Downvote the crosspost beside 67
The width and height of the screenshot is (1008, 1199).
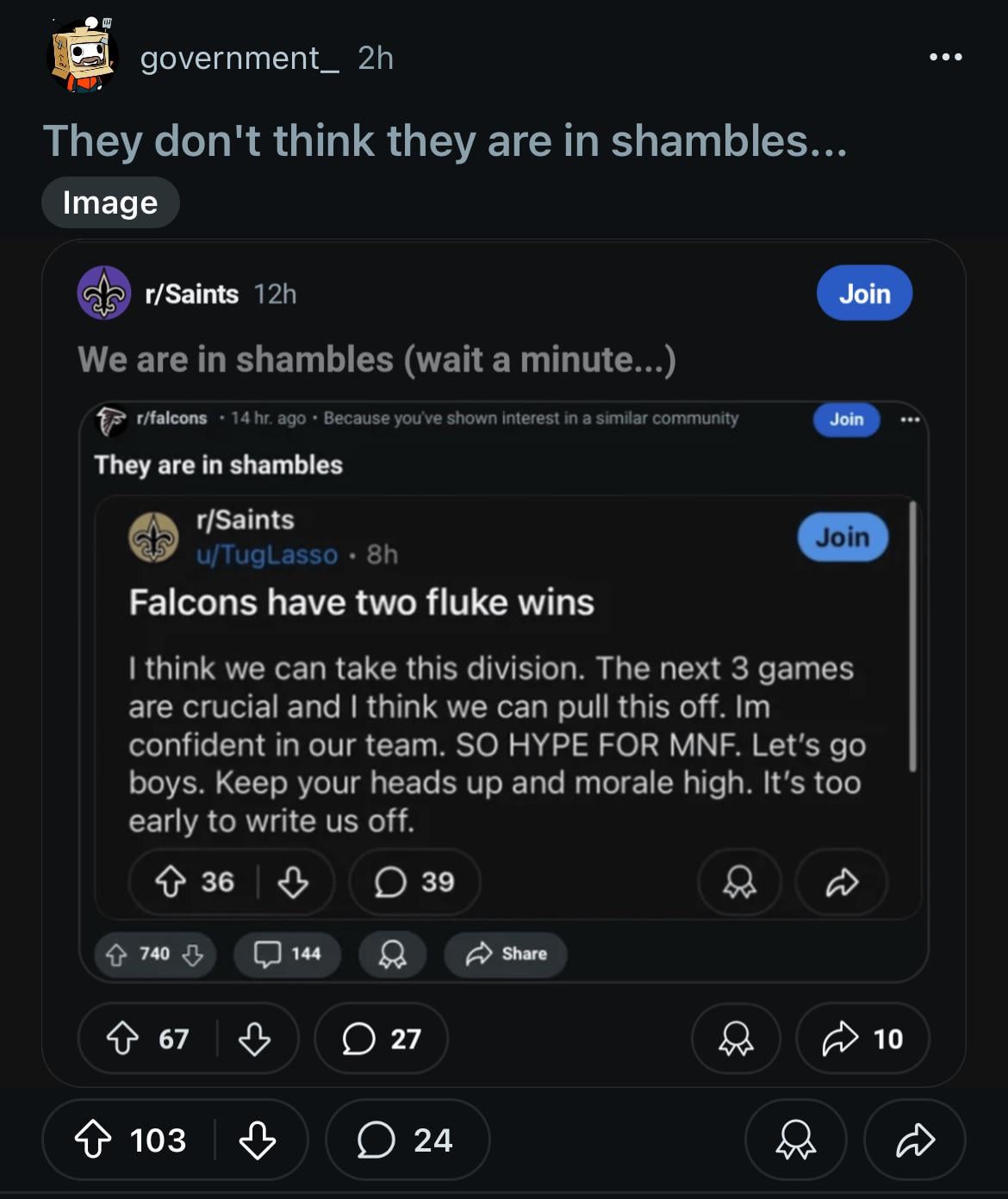pos(254,1039)
